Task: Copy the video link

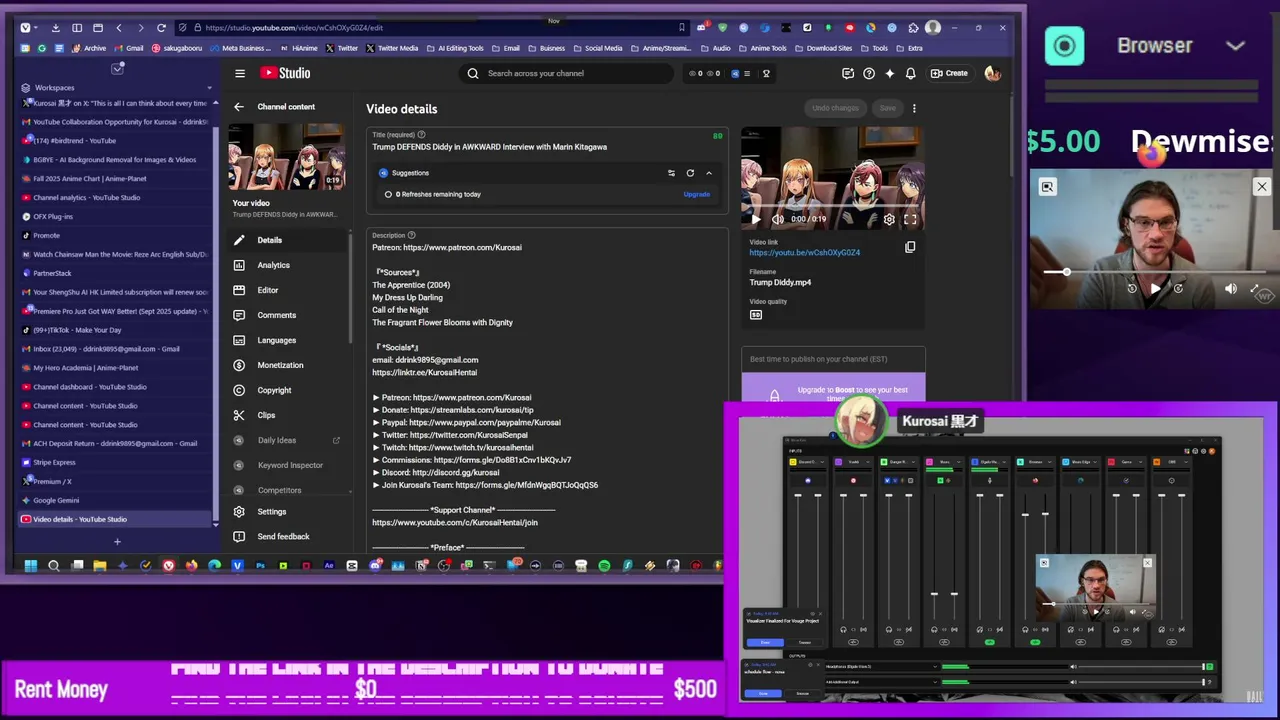Action: [x=910, y=247]
